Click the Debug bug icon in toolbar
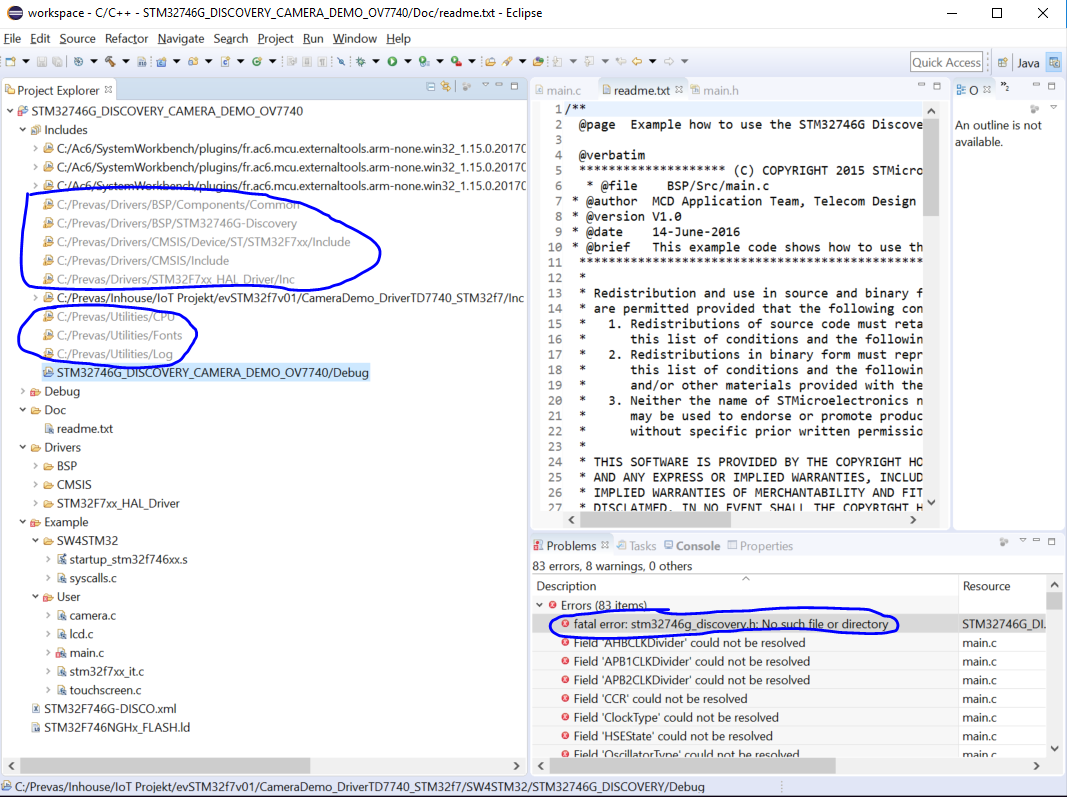The height and width of the screenshot is (797, 1067). coord(360,62)
